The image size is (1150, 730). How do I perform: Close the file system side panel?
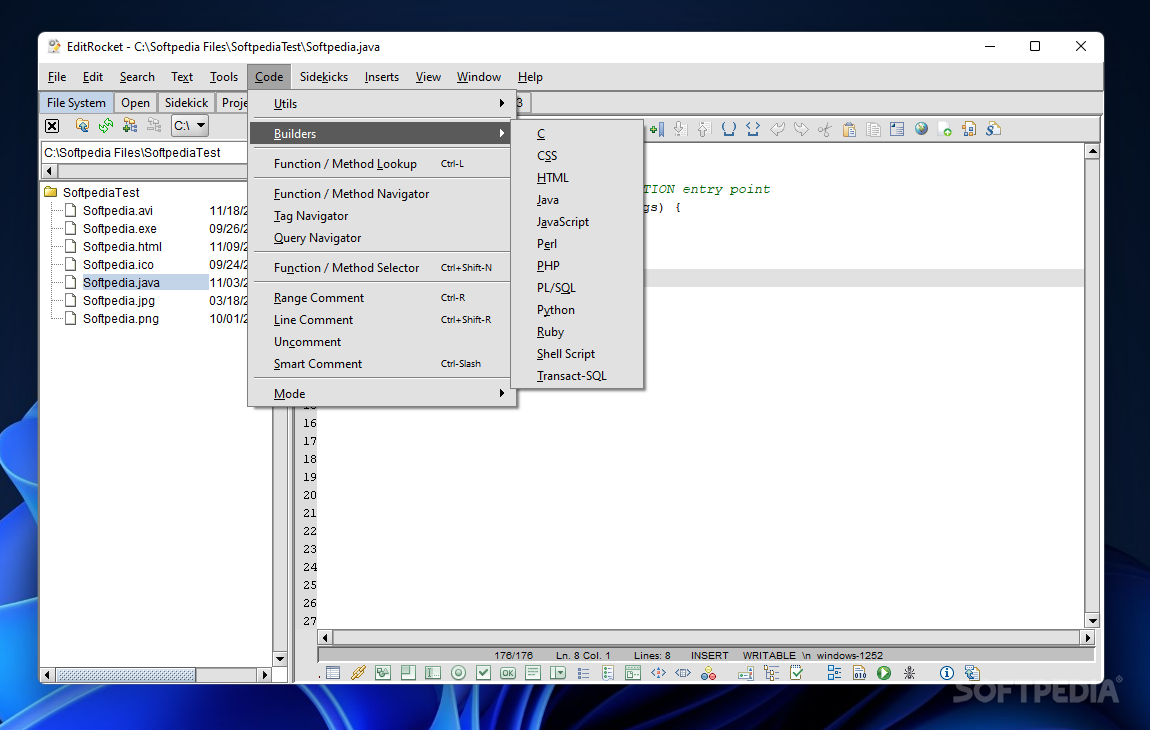tap(52, 125)
